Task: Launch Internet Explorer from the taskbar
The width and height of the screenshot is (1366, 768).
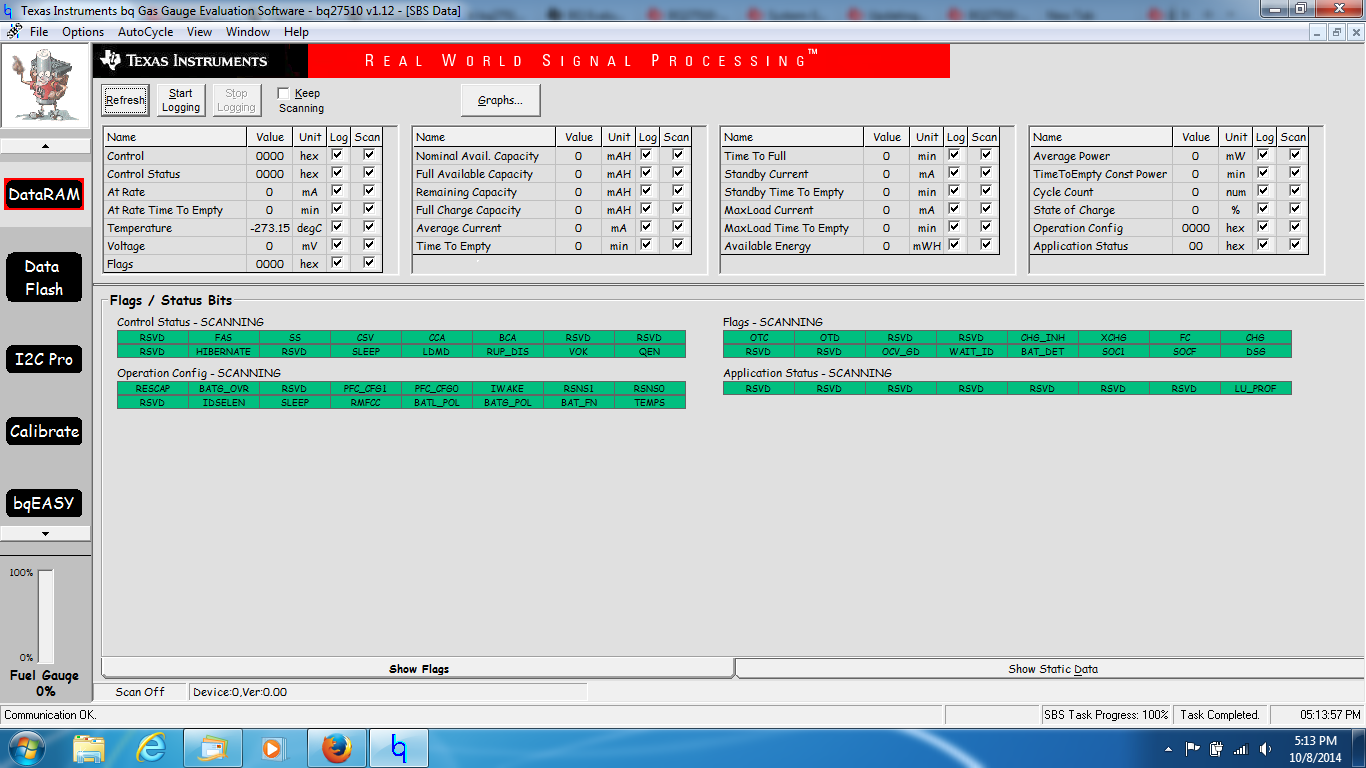Action: (x=152, y=748)
